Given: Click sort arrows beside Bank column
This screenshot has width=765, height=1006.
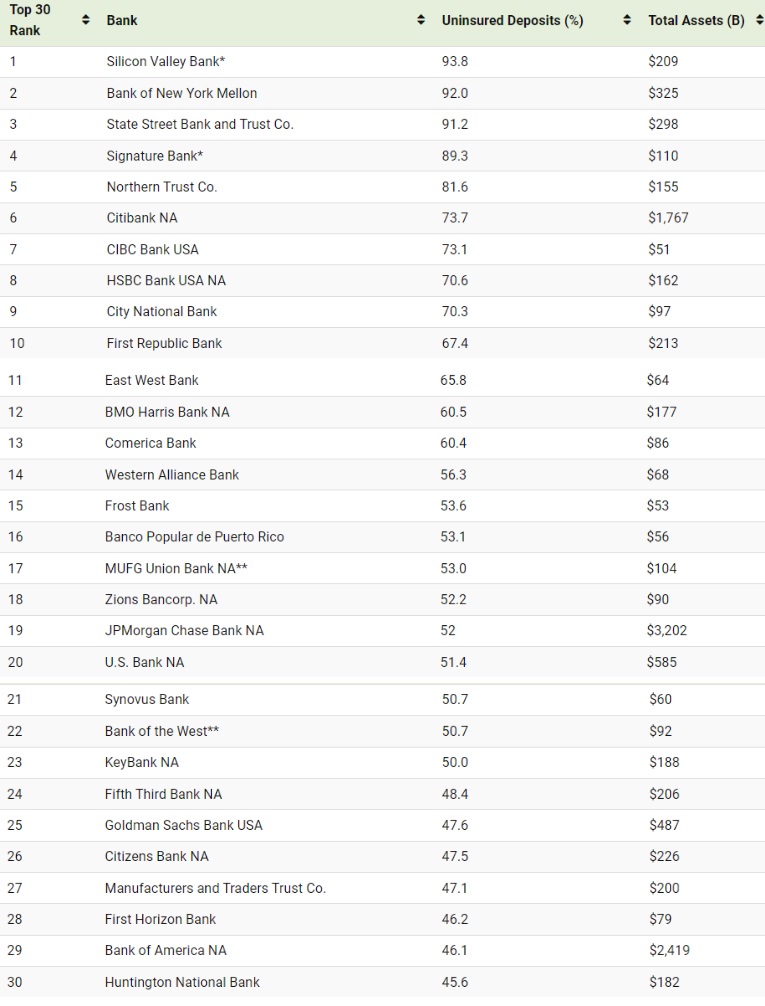Looking at the screenshot, I should pos(421,20).
